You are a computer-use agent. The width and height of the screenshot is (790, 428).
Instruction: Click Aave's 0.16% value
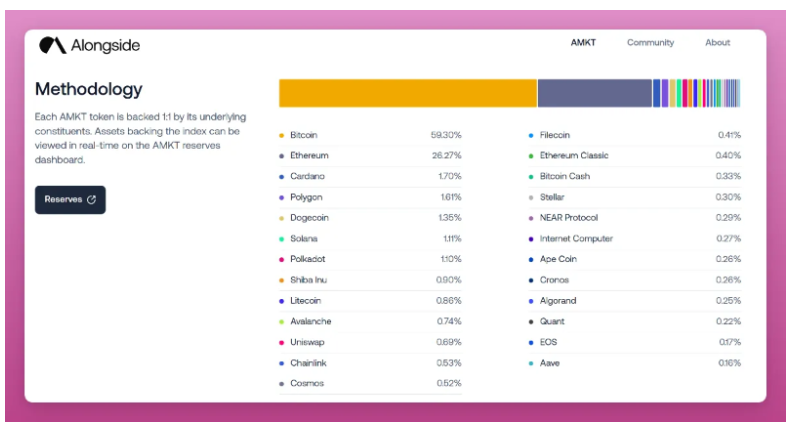click(x=730, y=363)
